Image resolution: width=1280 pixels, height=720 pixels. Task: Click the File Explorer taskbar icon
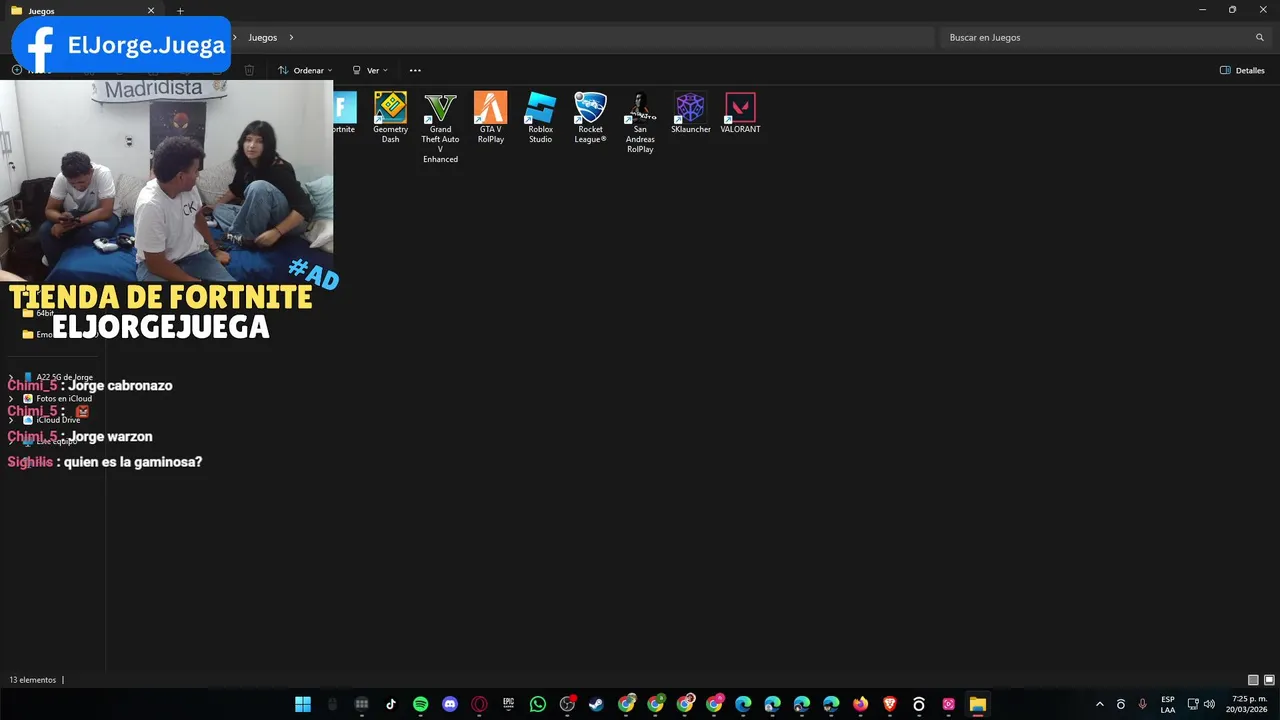pos(978,704)
